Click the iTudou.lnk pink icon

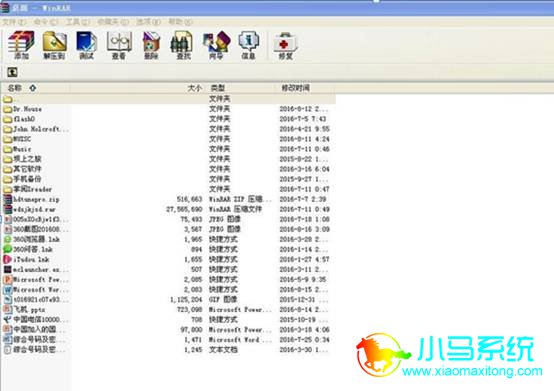(8, 259)
